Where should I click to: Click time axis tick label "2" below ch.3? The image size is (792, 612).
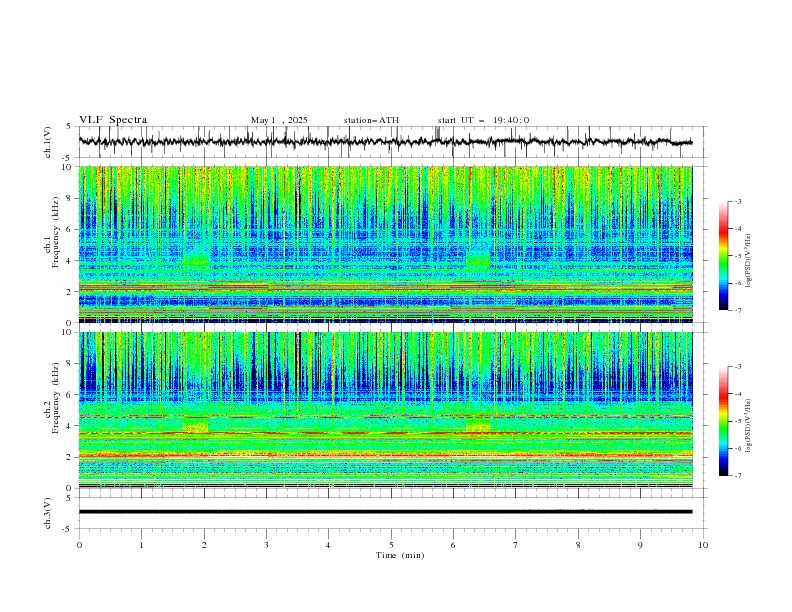(x=204, y=545)
